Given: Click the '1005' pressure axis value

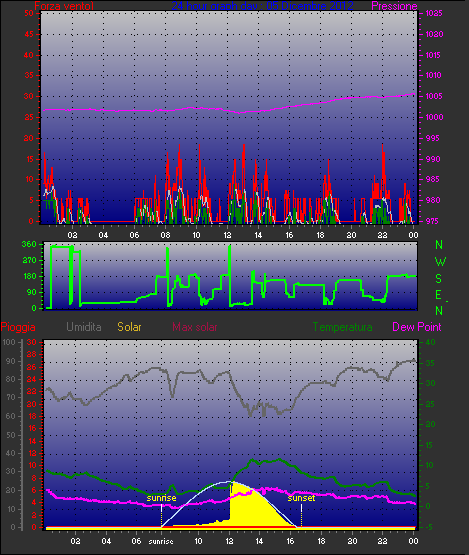Looking at the screenshot, I should point(434,96).
